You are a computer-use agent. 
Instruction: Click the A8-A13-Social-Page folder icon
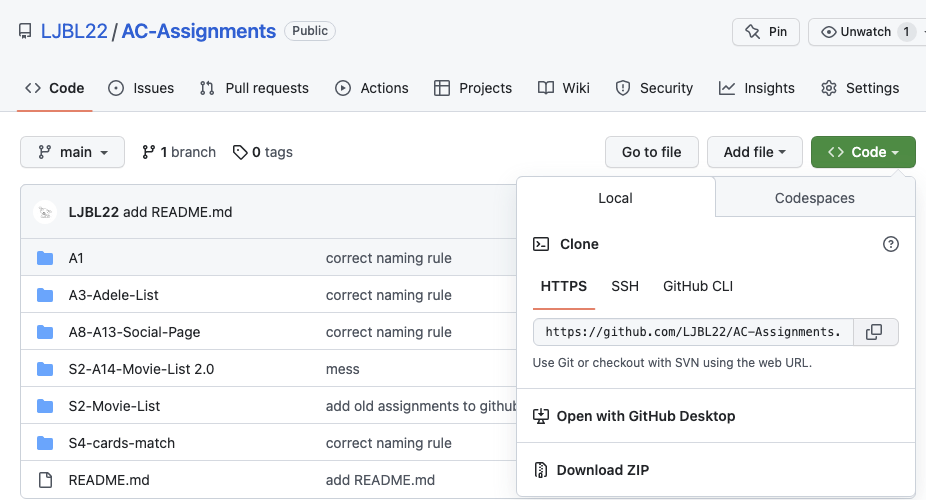click(x=45, y=332)
